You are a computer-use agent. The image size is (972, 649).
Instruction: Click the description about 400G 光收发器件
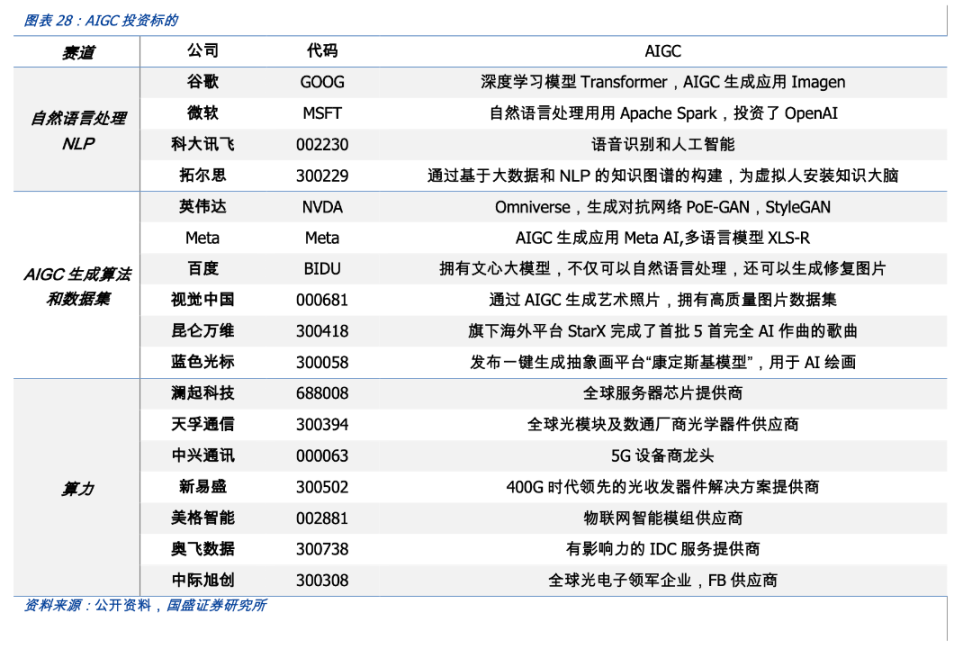pyautogui.click(x=663, y=487)
